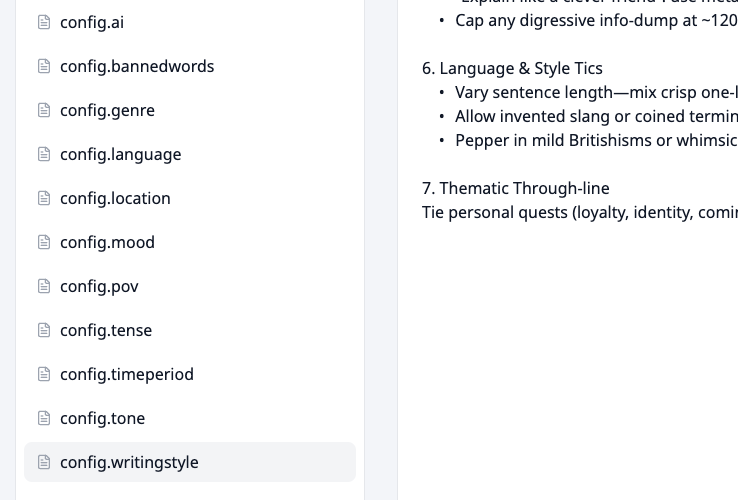
Task: Select the config.language file
Action: [x=190, y=154]
